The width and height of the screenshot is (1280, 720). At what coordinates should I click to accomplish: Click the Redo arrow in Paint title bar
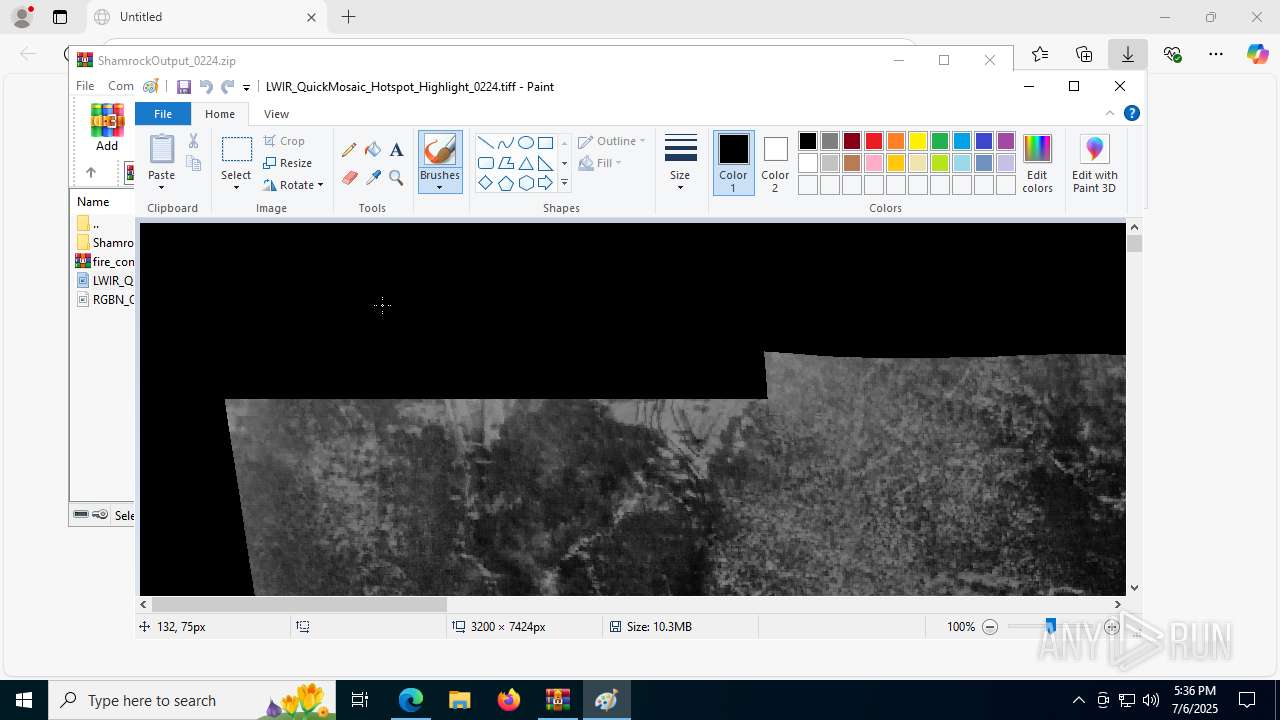pyautogui.click(x=228, y=87)
